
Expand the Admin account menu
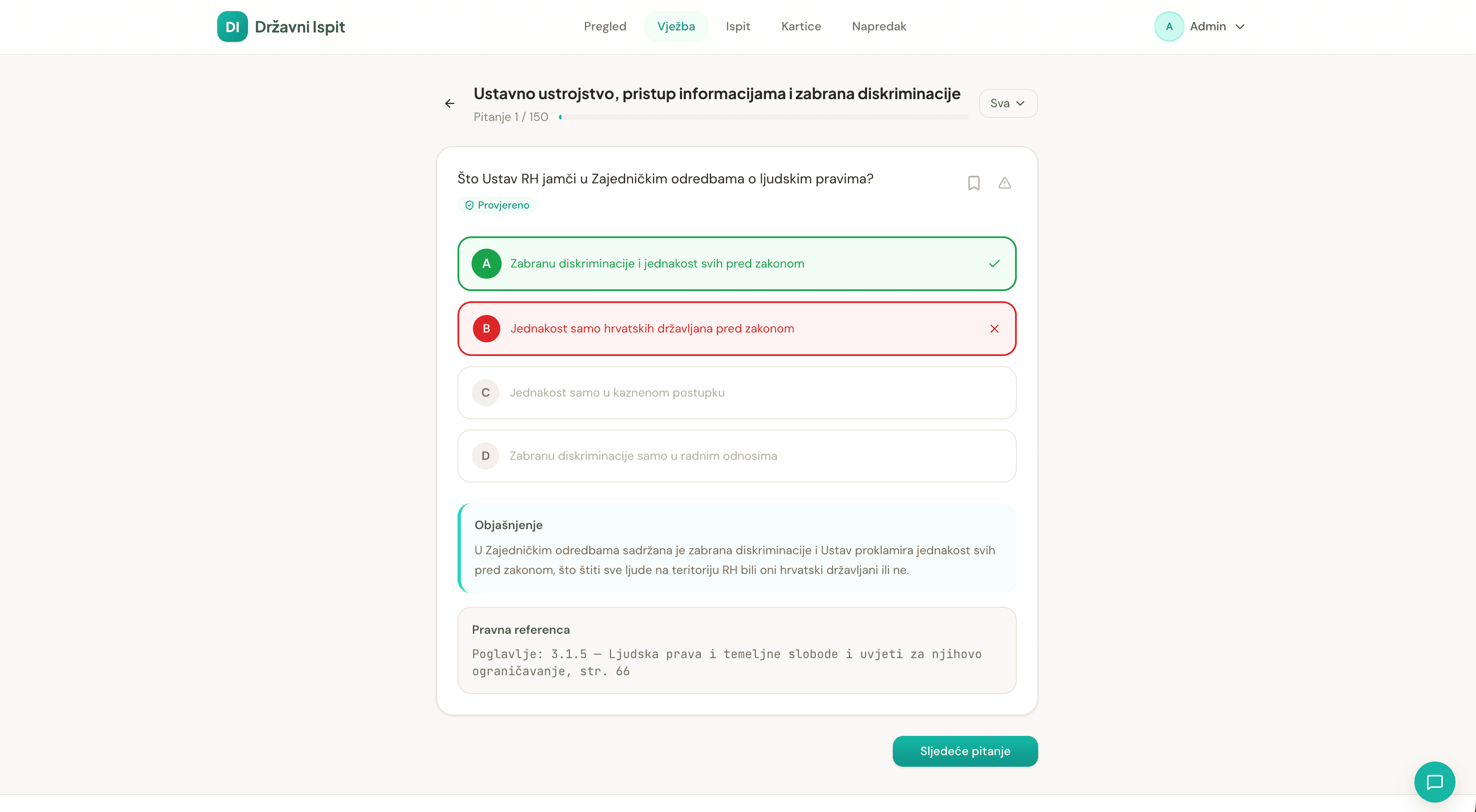[1240, 26]
